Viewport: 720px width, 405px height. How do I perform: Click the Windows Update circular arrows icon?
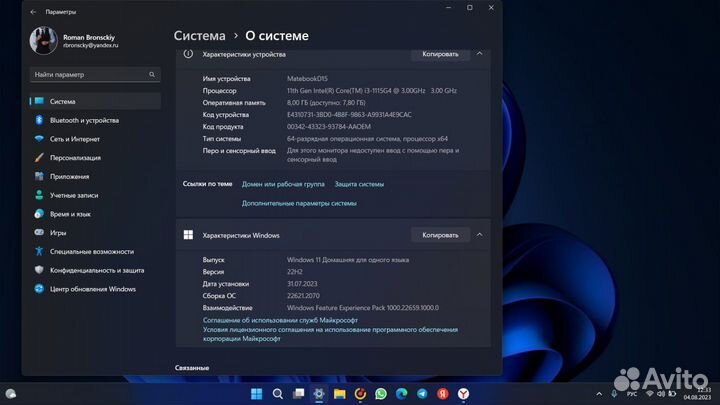click(x=39, y=289)
